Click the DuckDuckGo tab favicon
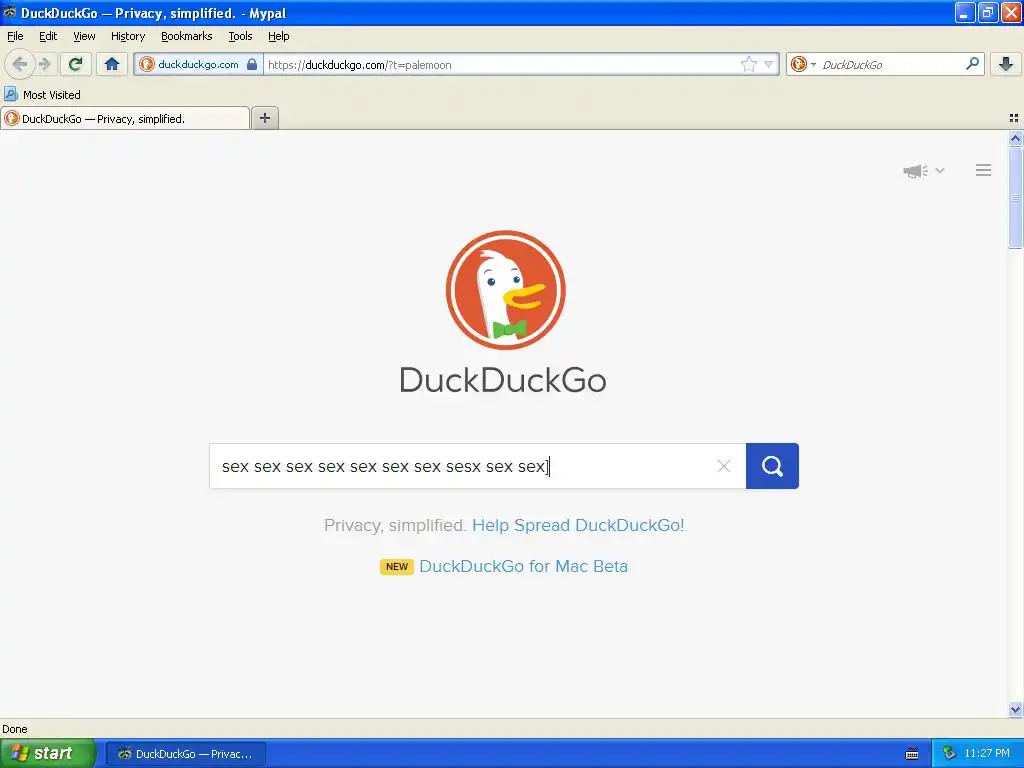Image resolution: width=1024 pixels, height=768 pixels. pyautogui.click(x=11, y=118)
